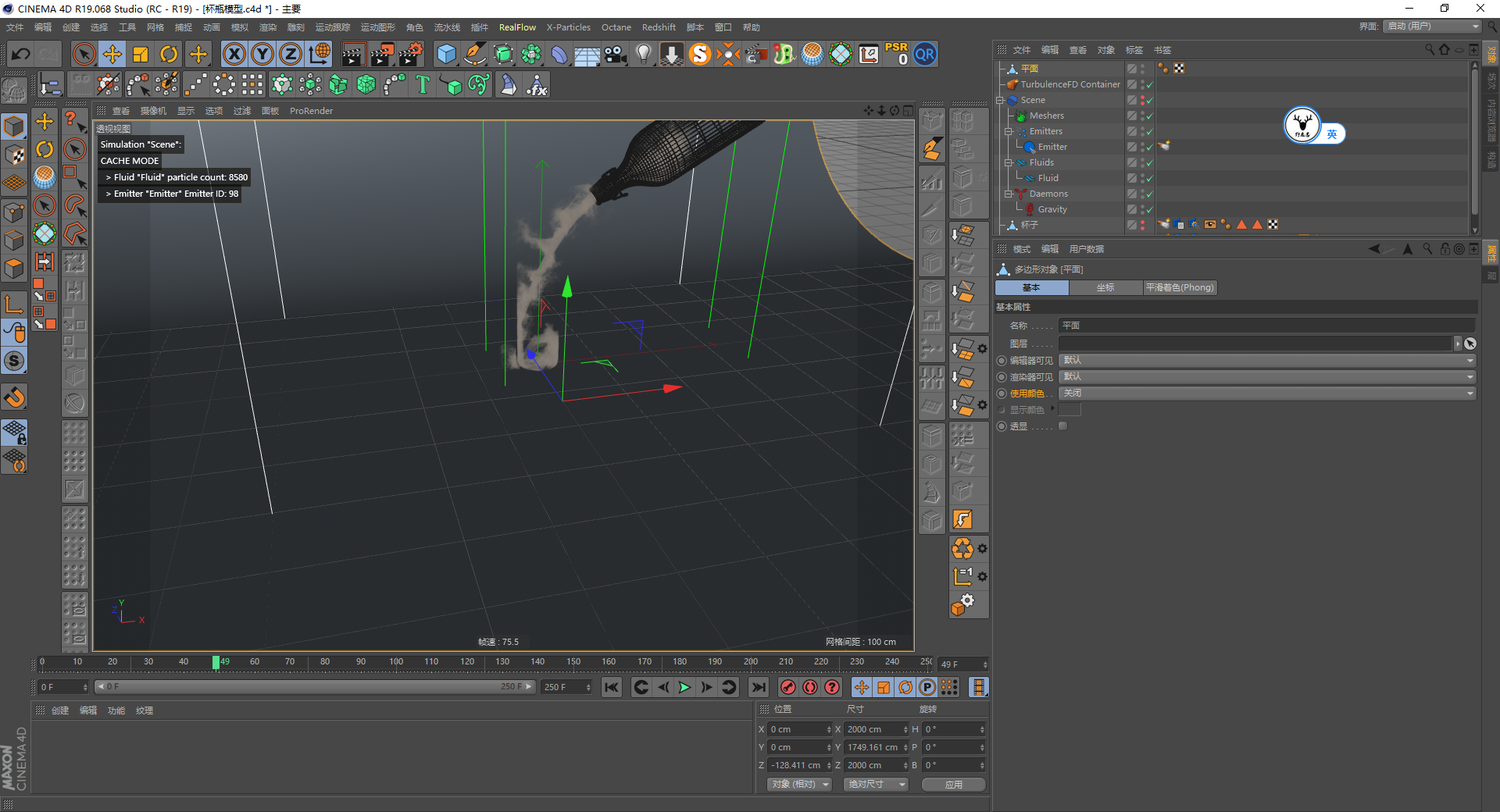Click the light bulb icon

point(643,54)
